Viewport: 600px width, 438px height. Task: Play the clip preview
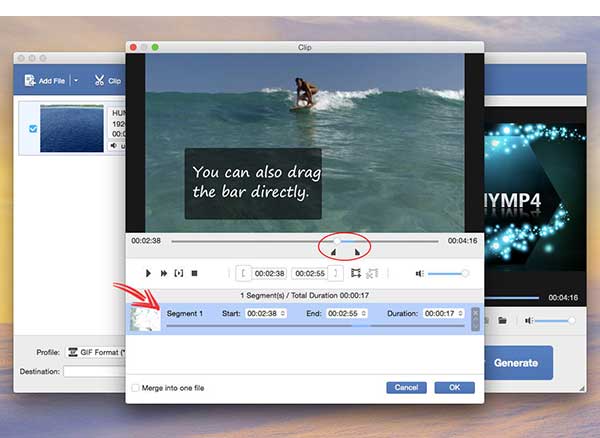[x=148, y=273]
